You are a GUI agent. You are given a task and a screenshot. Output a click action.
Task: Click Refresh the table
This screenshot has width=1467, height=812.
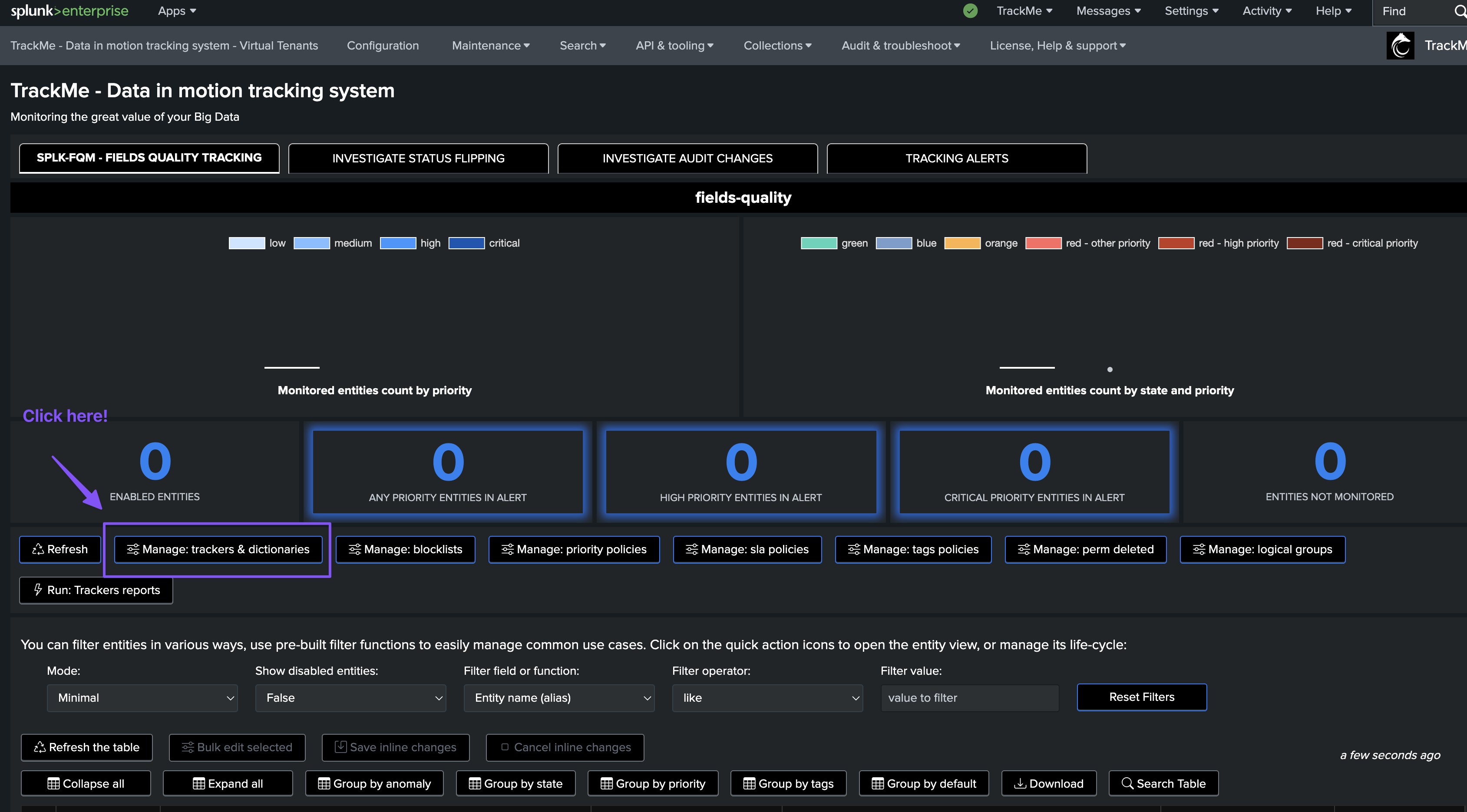(86, 747)
